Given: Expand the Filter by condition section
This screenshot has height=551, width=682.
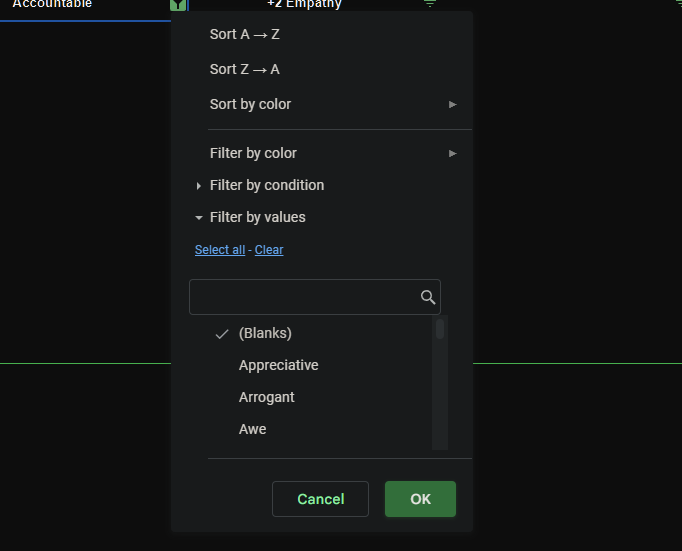Looking at the screenshot, I should [x=266, y=185].
